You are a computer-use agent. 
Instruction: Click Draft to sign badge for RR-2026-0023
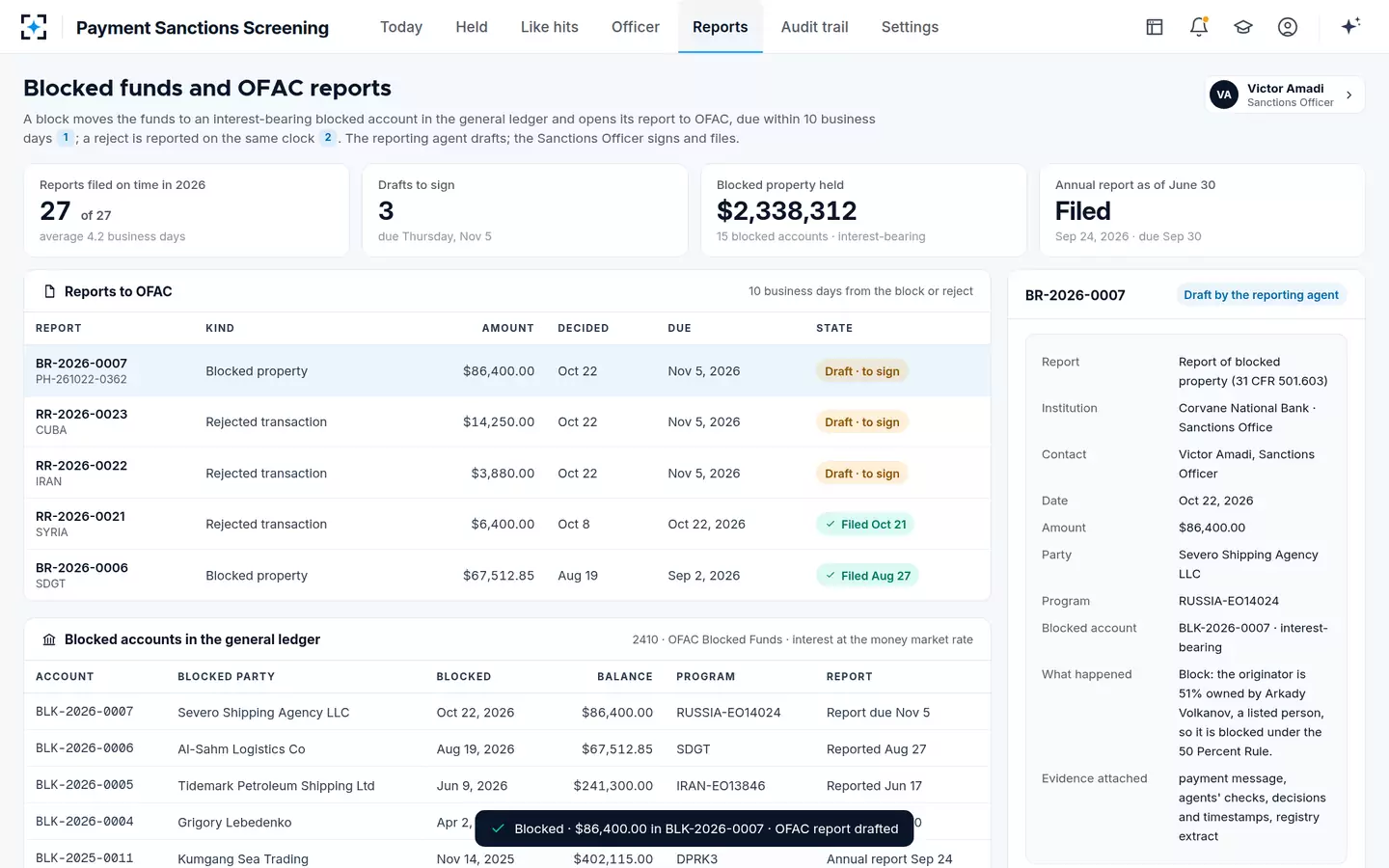pyautogui.click(x=862, y=422)
